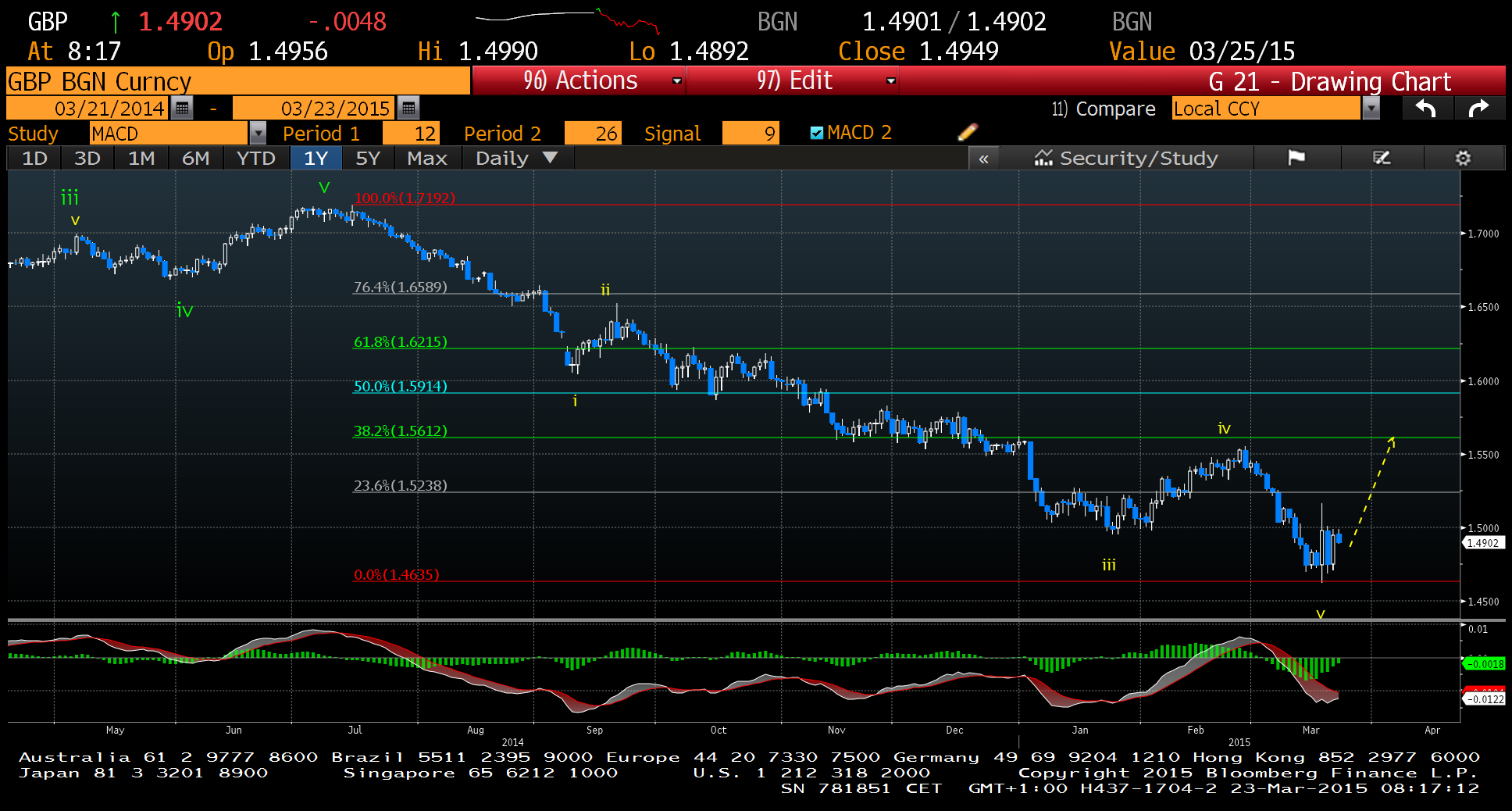
Task: Click the redo arrow icon
Action: pos(1478,109)
